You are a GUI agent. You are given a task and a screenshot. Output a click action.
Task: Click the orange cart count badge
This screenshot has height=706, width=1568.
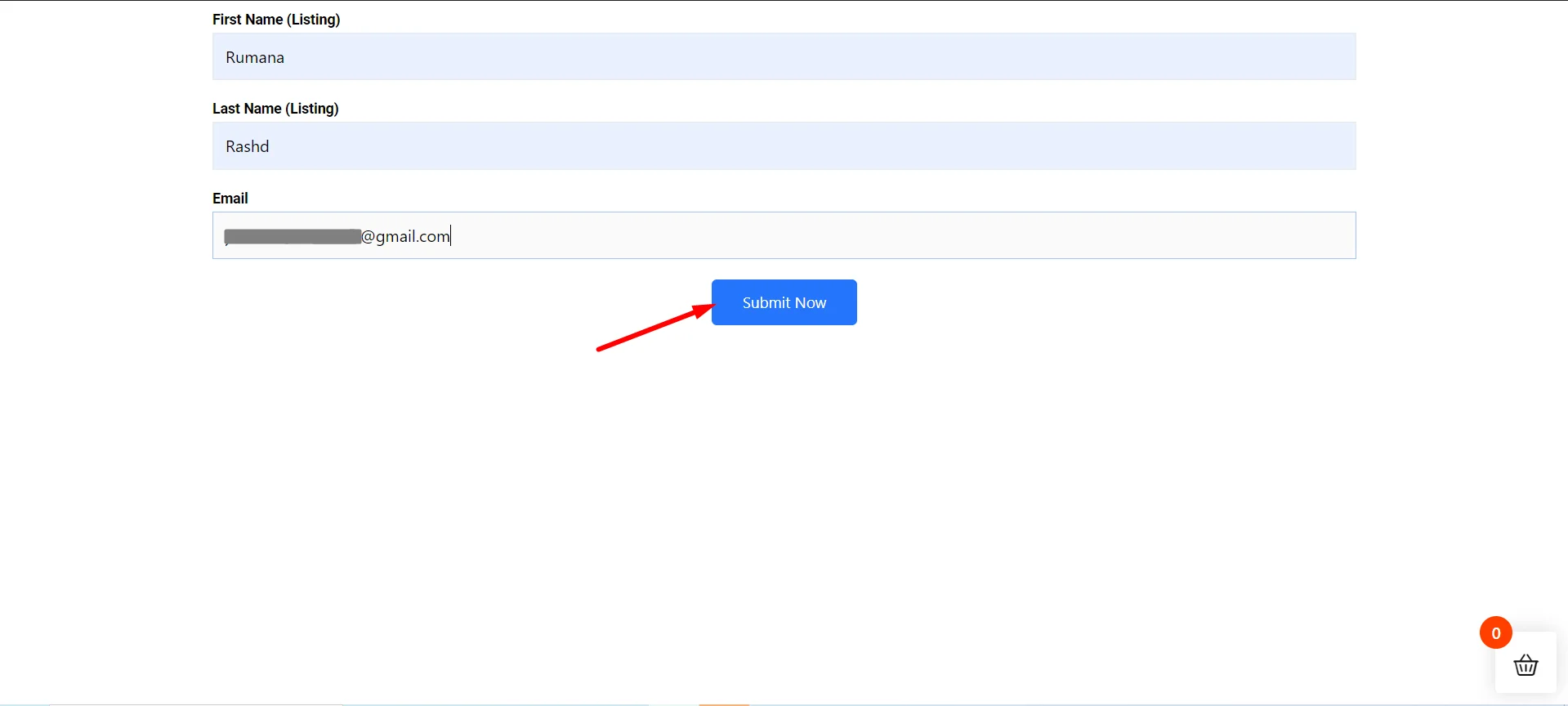click(x=1495, y=632)
